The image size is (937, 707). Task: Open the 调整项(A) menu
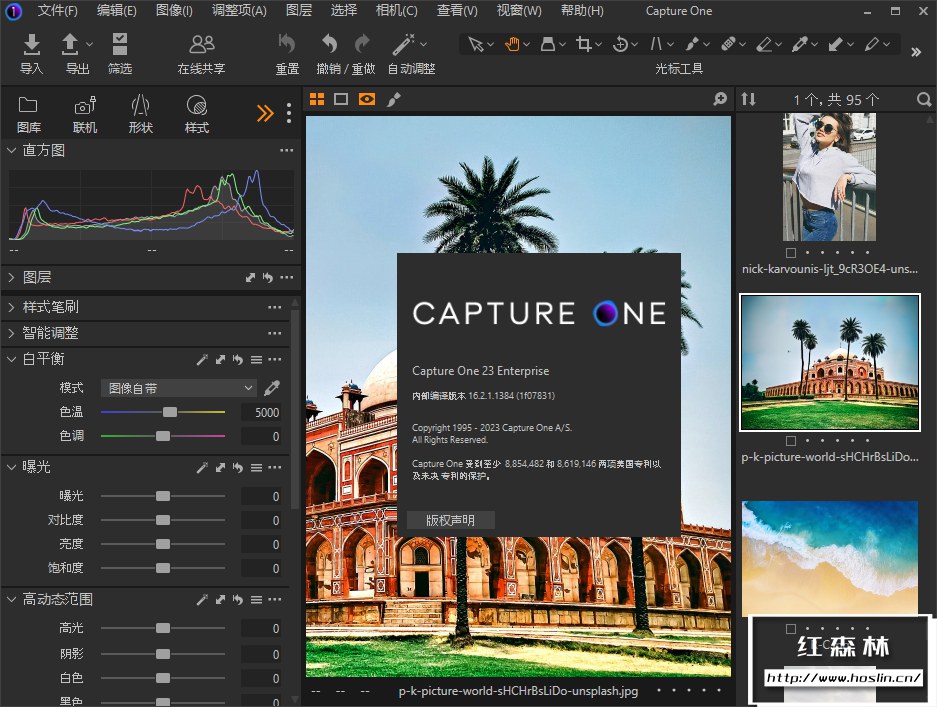[x=239, y=11]
